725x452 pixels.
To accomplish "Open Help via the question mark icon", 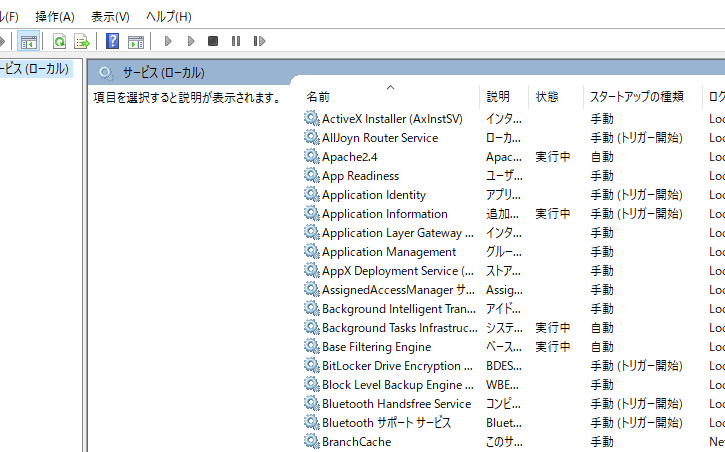I will 112,42.
